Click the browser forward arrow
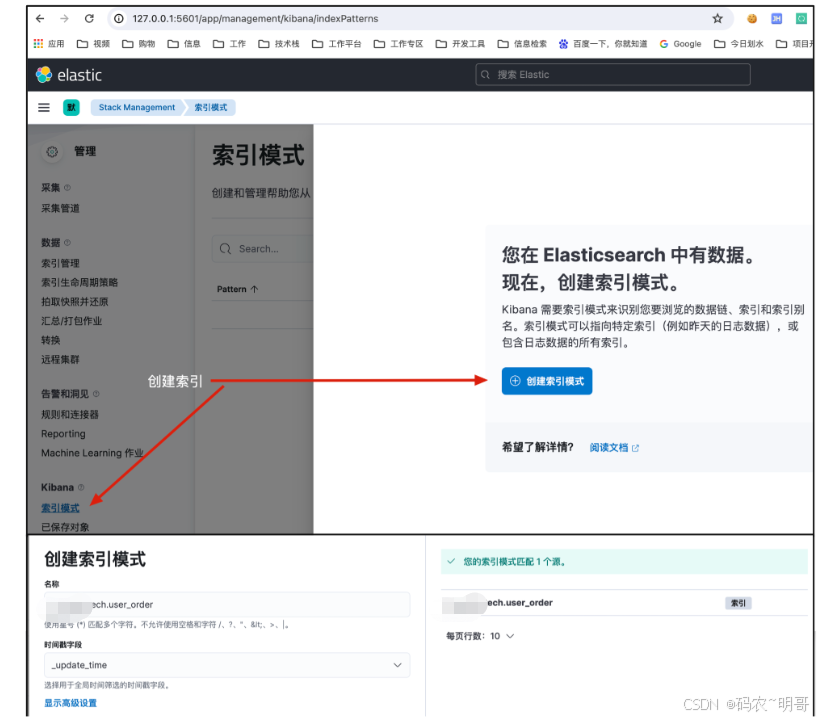 coord(64,19)
